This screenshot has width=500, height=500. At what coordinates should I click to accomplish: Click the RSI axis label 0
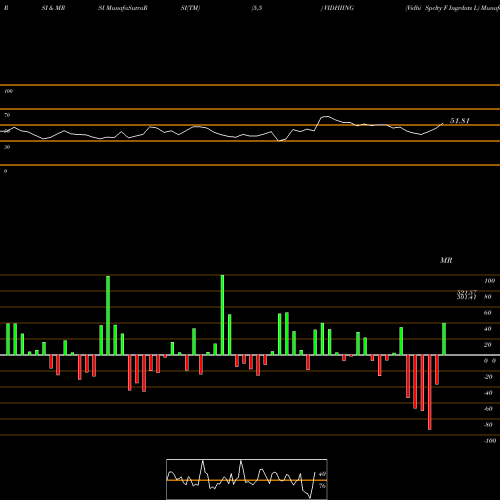[x=6, y=171]
